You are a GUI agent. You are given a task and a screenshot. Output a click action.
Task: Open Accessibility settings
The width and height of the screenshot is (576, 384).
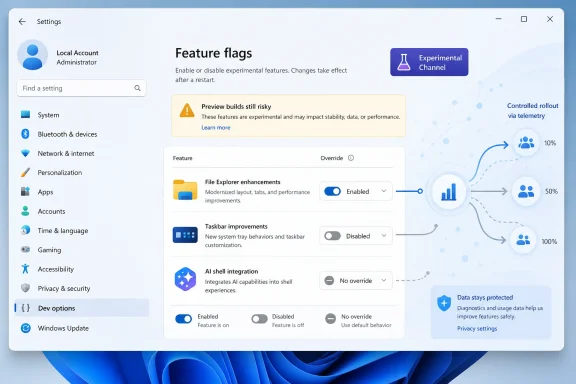click(x=82, y=269)
